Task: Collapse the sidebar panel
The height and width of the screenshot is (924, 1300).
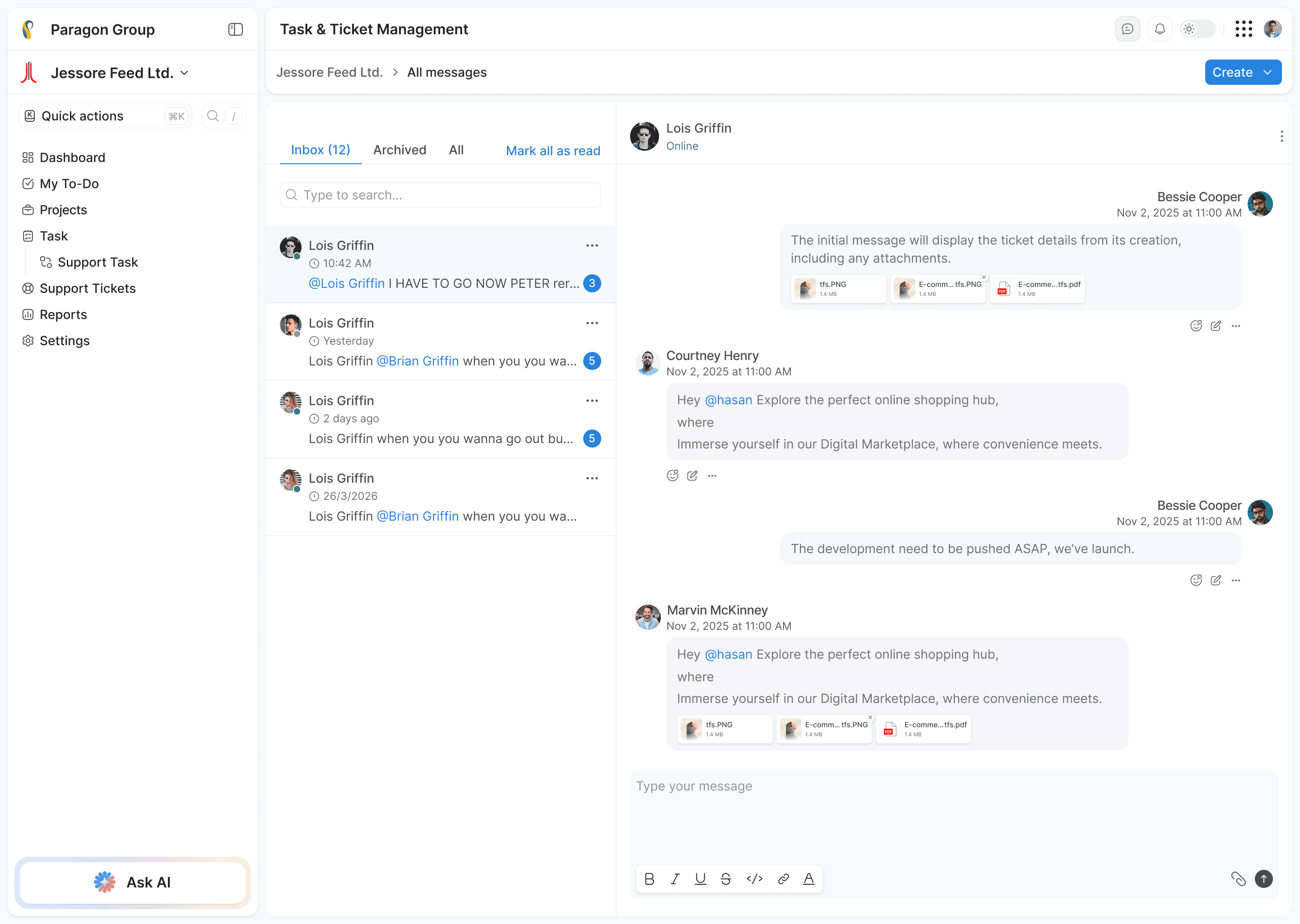Action: coord(235,30)
